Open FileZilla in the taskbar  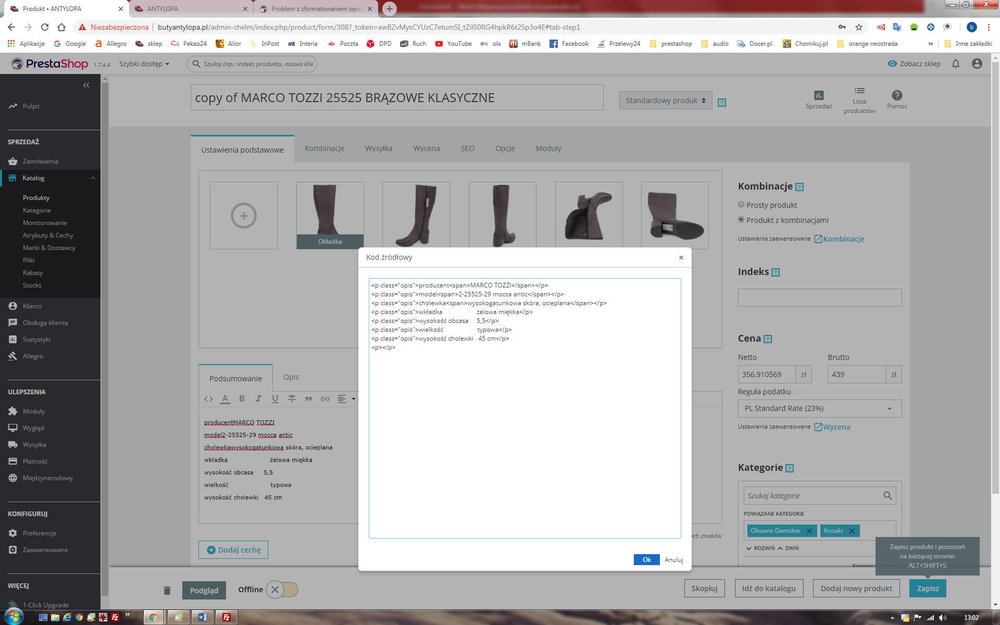226,617
